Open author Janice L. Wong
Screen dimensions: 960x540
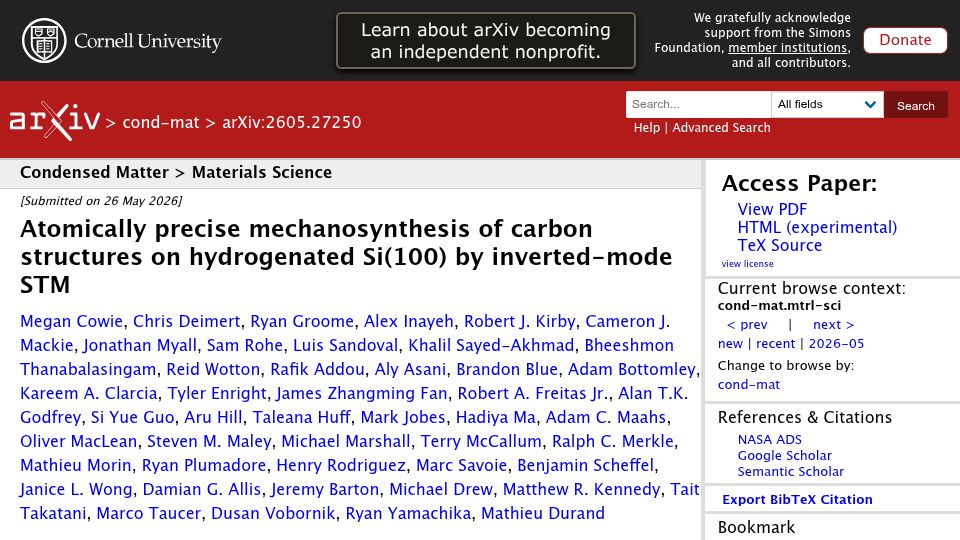pyautogui.click(x=76, y=489)
